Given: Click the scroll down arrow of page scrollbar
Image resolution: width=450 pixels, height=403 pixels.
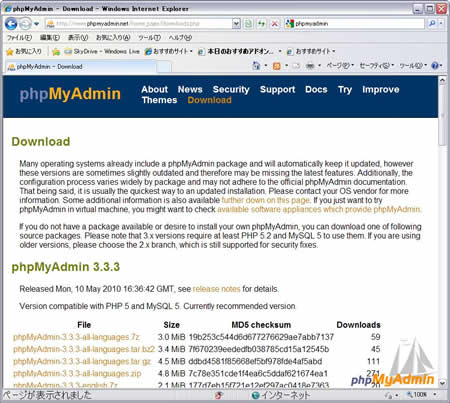Looking at the screenshot, I should click(442, 383).
